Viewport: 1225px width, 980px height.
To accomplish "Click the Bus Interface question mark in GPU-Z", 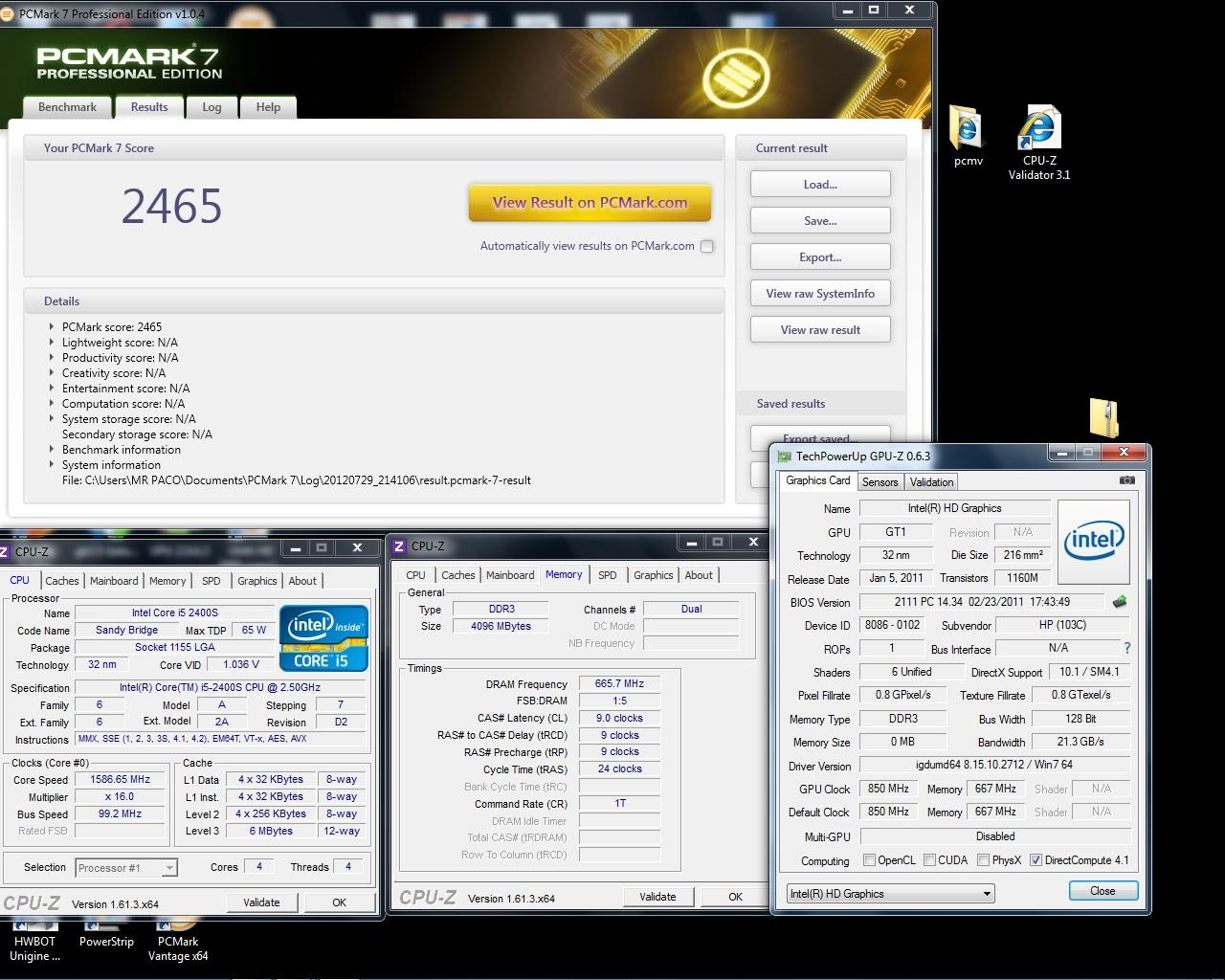I will click(1126, 648).
